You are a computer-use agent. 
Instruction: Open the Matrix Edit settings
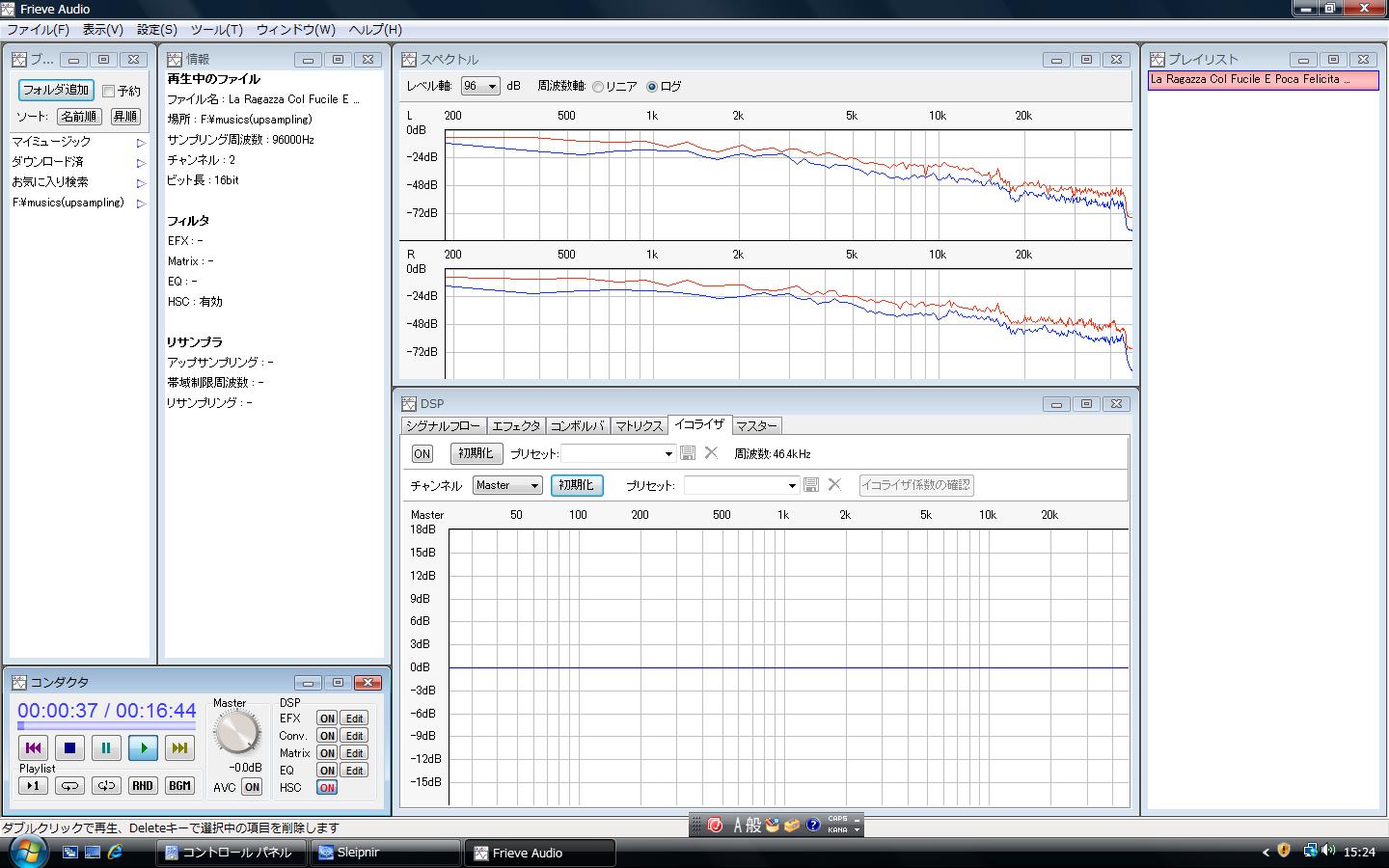click(x=355, y=753)
